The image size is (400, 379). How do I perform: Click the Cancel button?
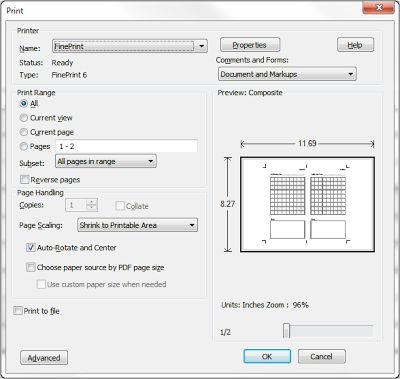pos(322,356)
